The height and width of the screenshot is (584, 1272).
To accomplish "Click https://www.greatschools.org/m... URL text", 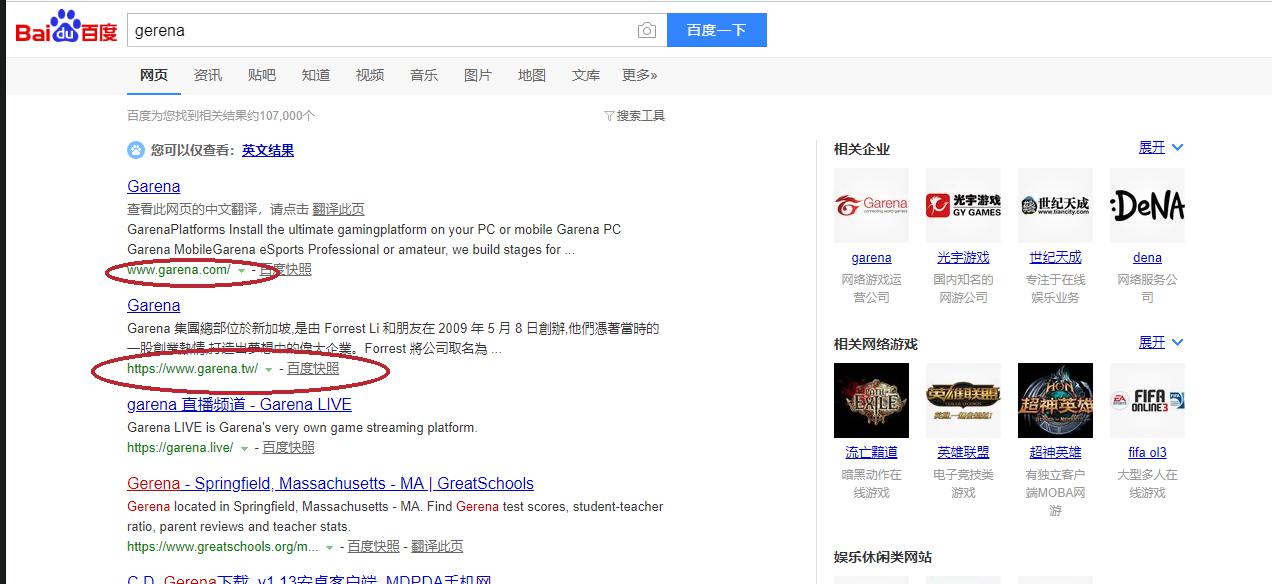I will tap(223, 547).
